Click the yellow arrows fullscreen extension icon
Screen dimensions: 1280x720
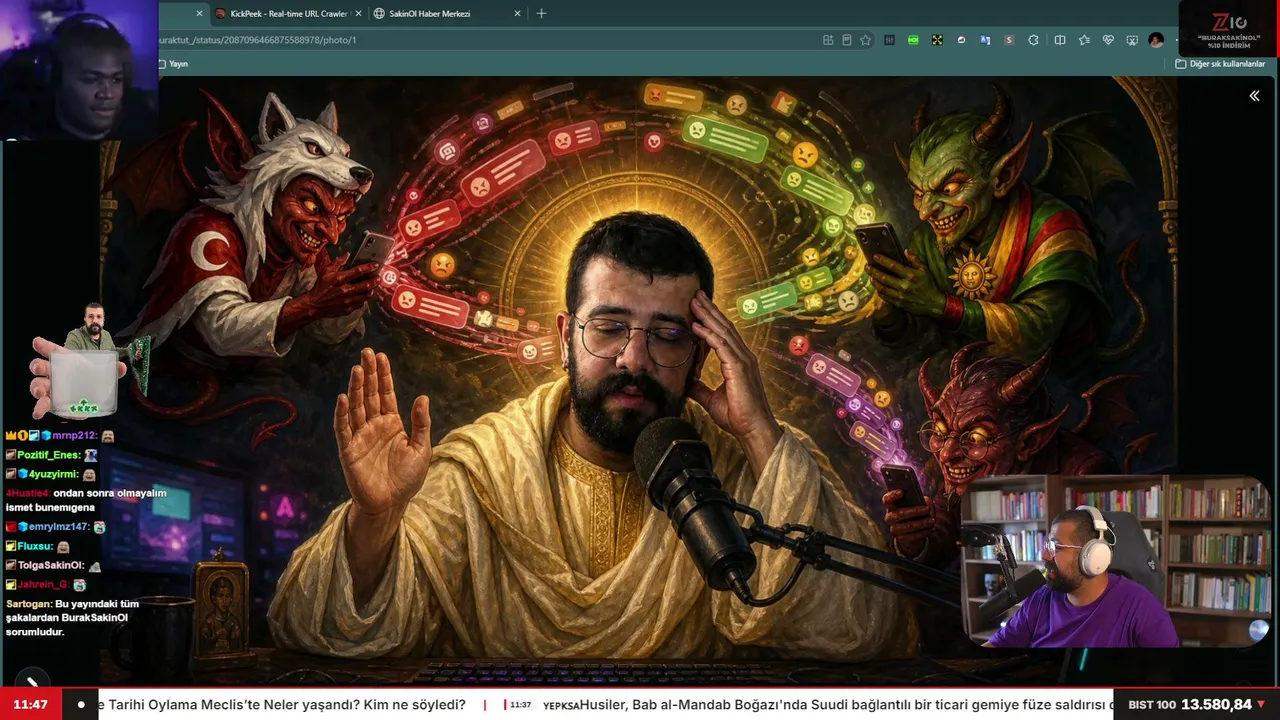coord(937,40)
